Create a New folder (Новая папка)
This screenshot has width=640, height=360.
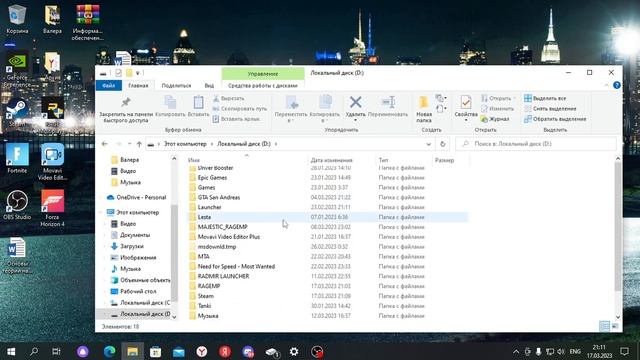coord(424,109)
